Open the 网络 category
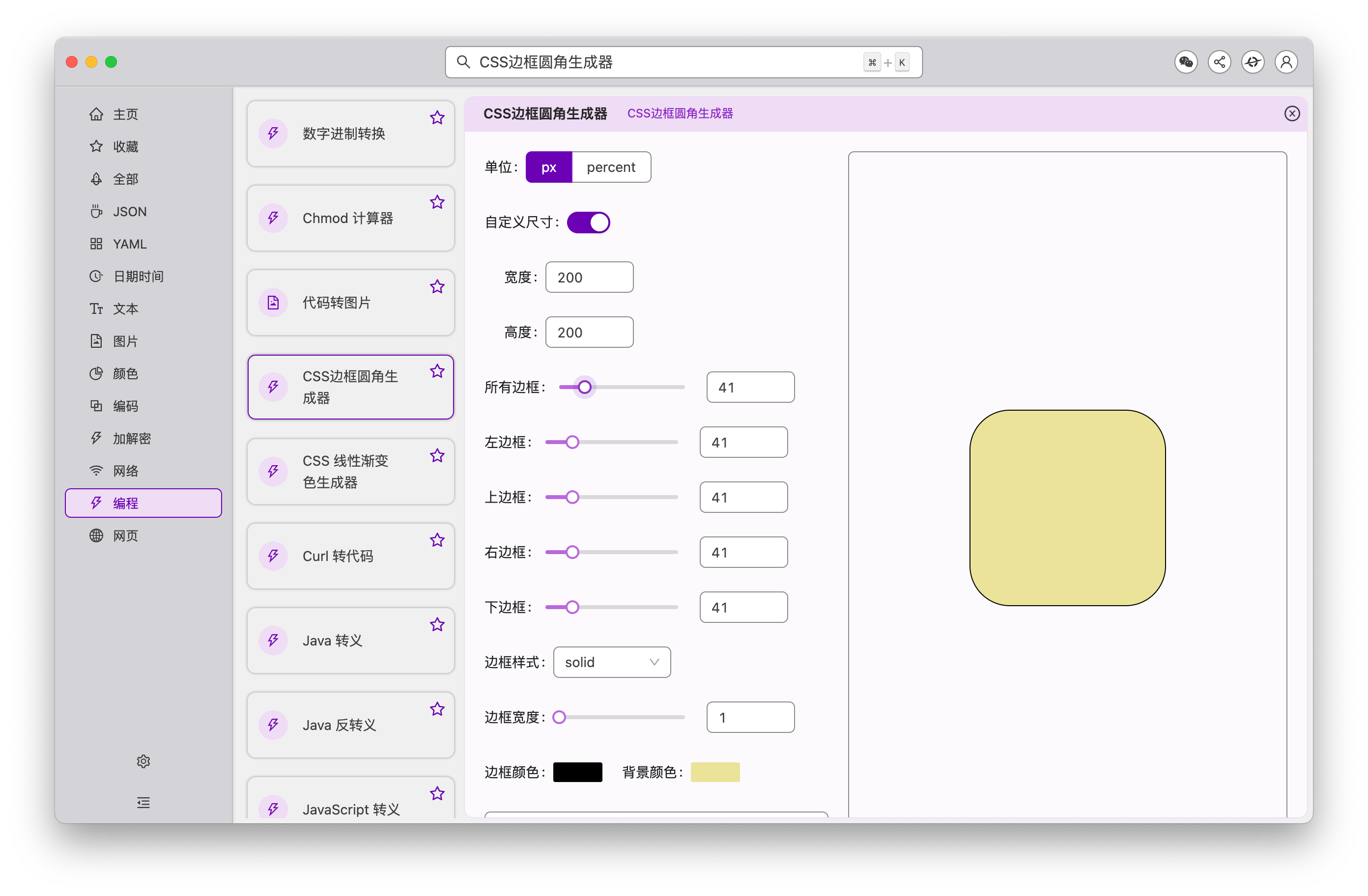Viewport: 1368px width, 896px height. pyautogui.click(x=143, y=471)
